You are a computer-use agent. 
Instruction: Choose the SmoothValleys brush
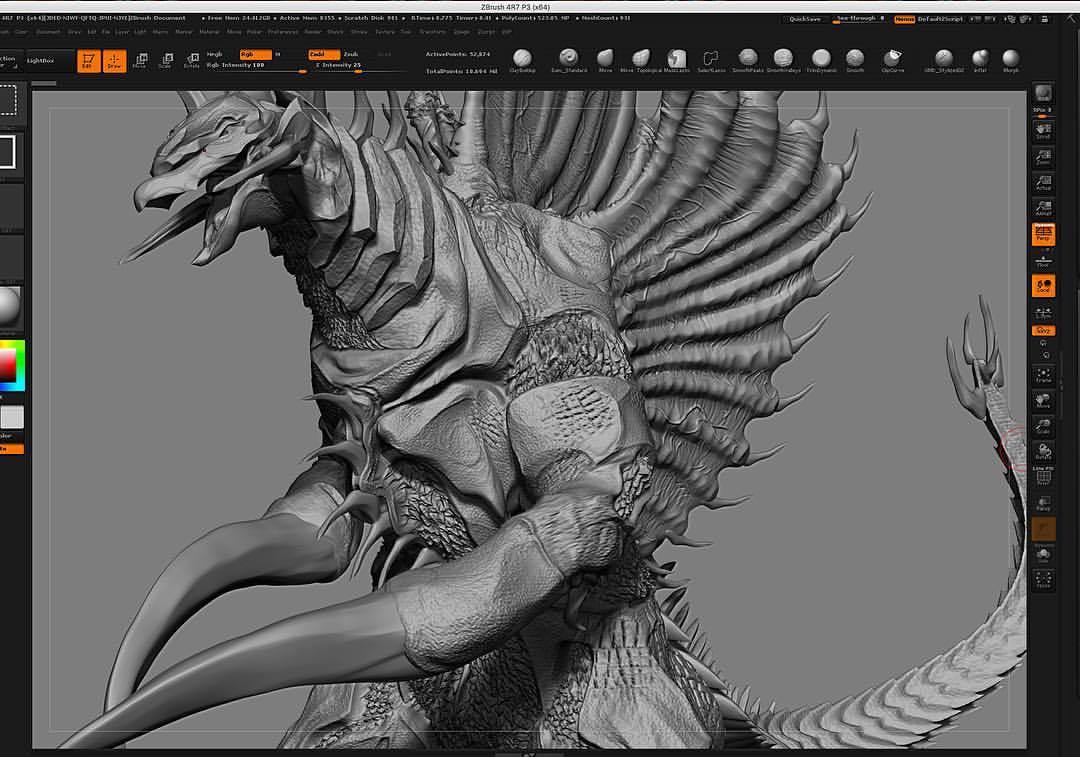783,60
